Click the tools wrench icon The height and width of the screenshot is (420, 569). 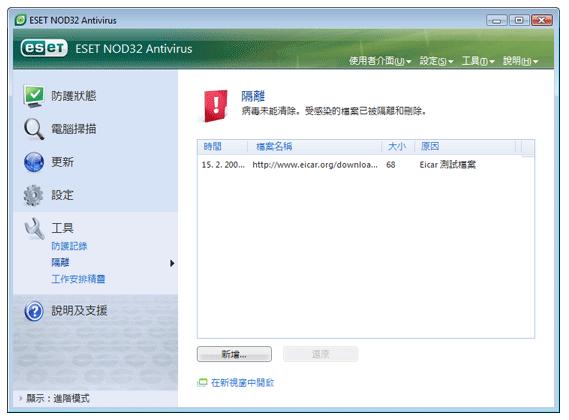click(34, 228)
